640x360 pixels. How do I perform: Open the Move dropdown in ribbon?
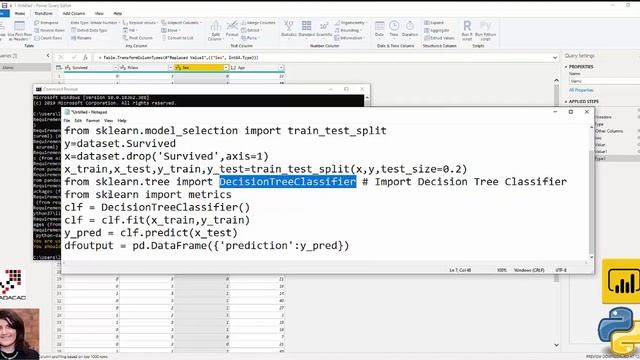tap(171, 30)
